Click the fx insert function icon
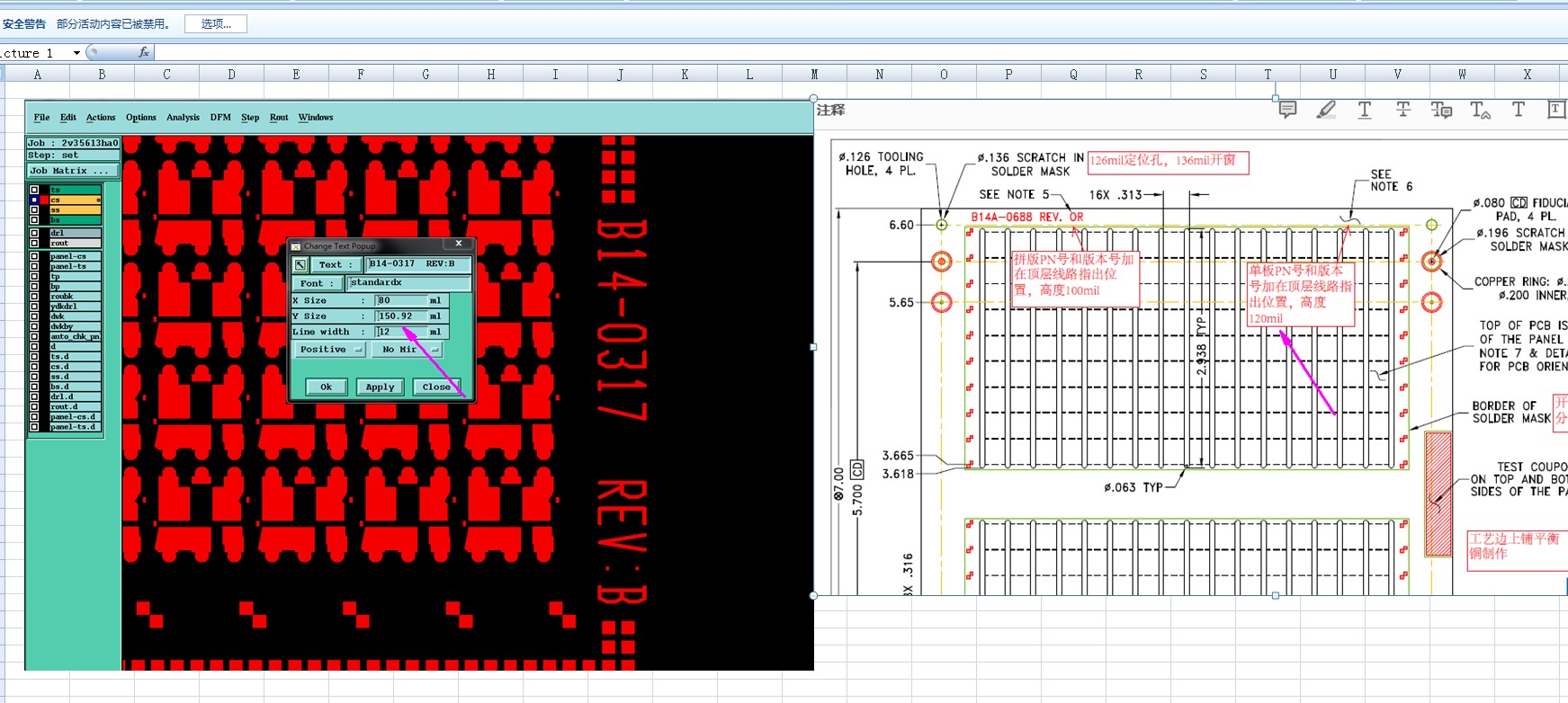 coord(144,52)
